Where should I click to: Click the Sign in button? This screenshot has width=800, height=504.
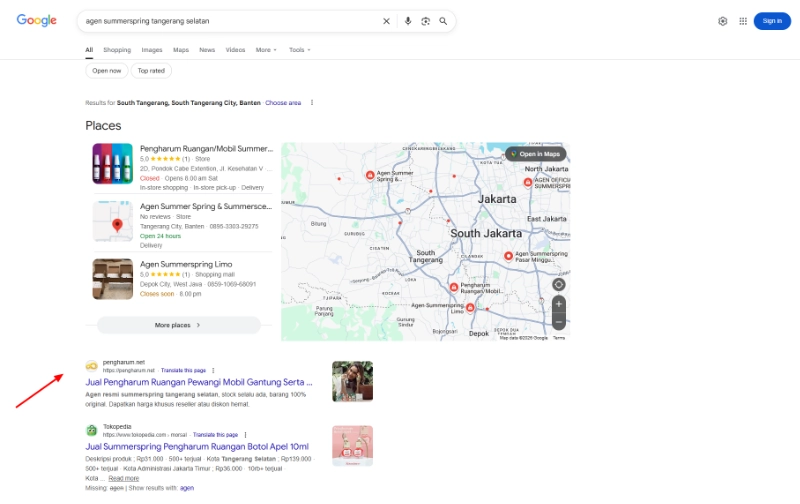pos(772,21)
